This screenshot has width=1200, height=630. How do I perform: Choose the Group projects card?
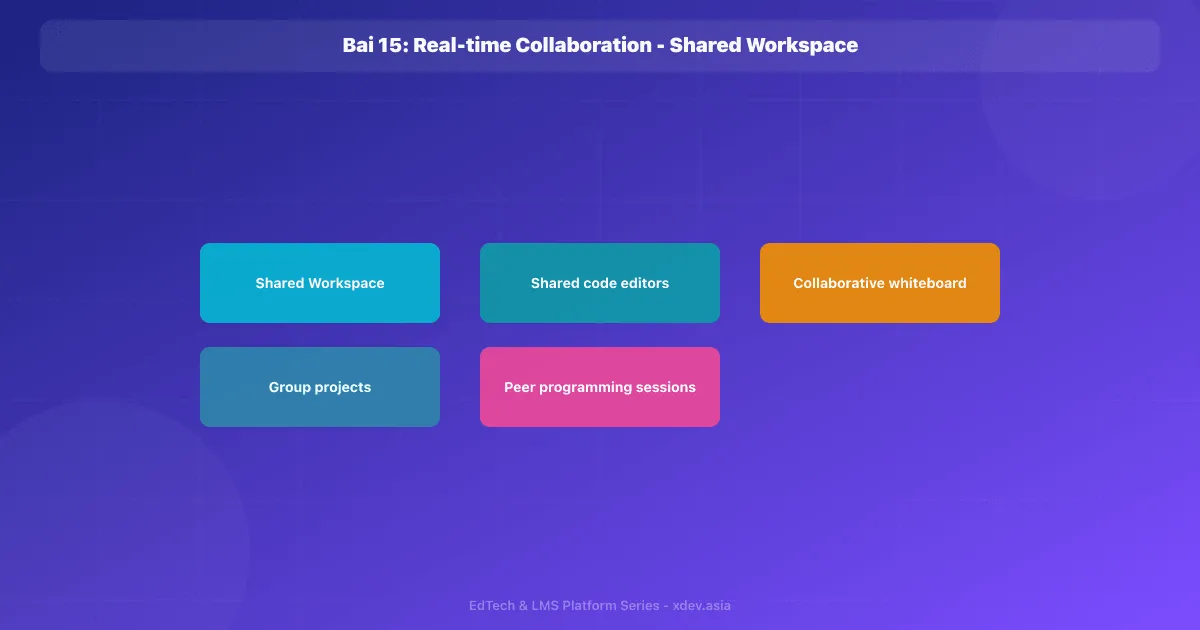coord(320,387)
